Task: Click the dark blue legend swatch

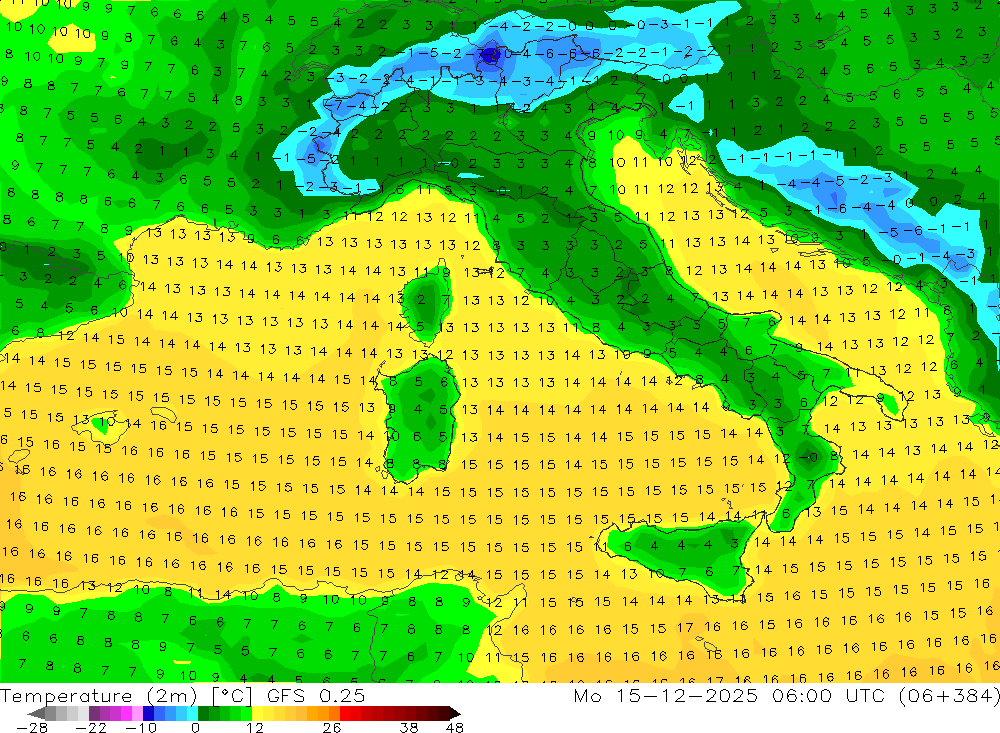Action: click(x=148, y=713)
